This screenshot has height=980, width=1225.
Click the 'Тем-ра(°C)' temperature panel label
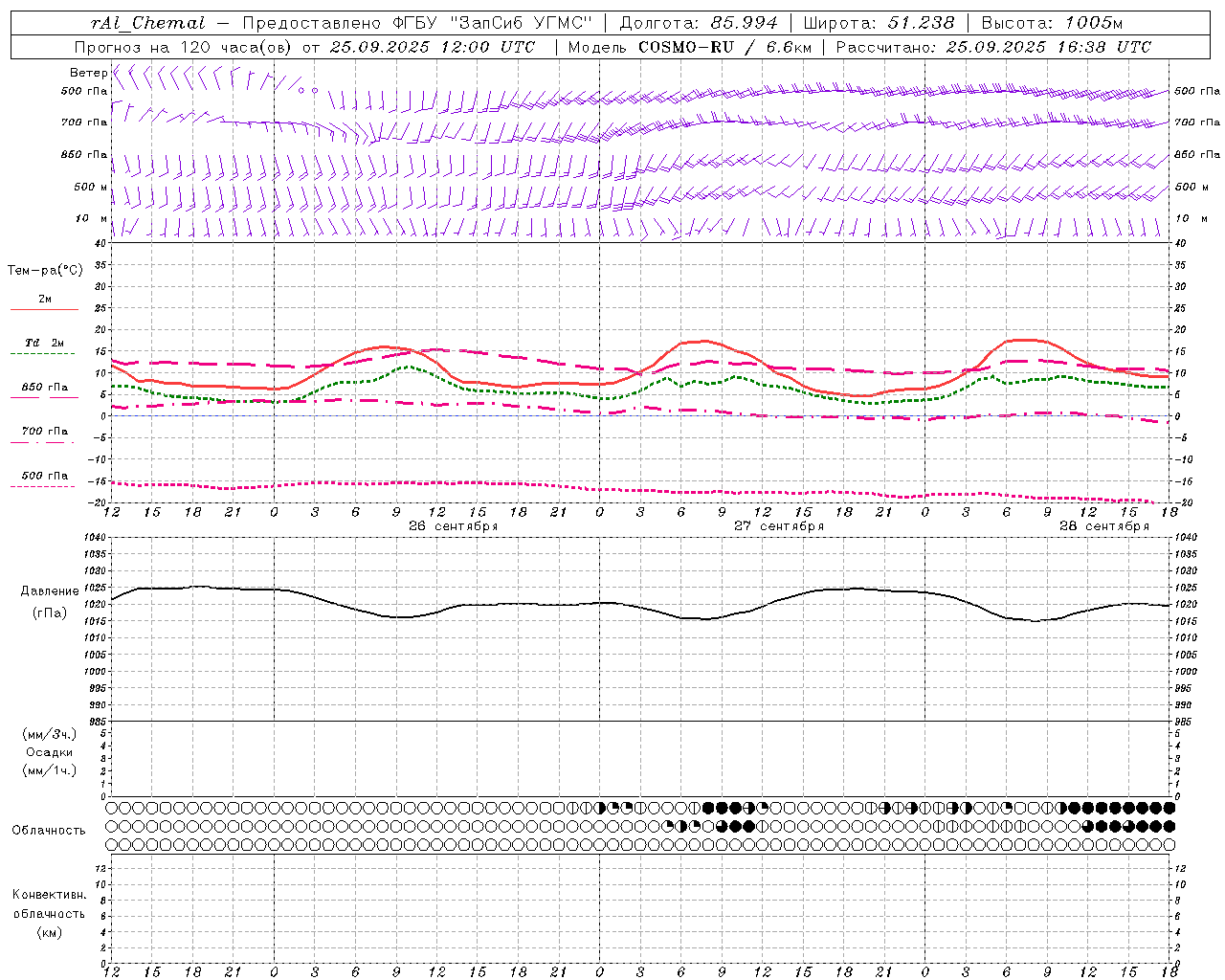pos(45,271)
